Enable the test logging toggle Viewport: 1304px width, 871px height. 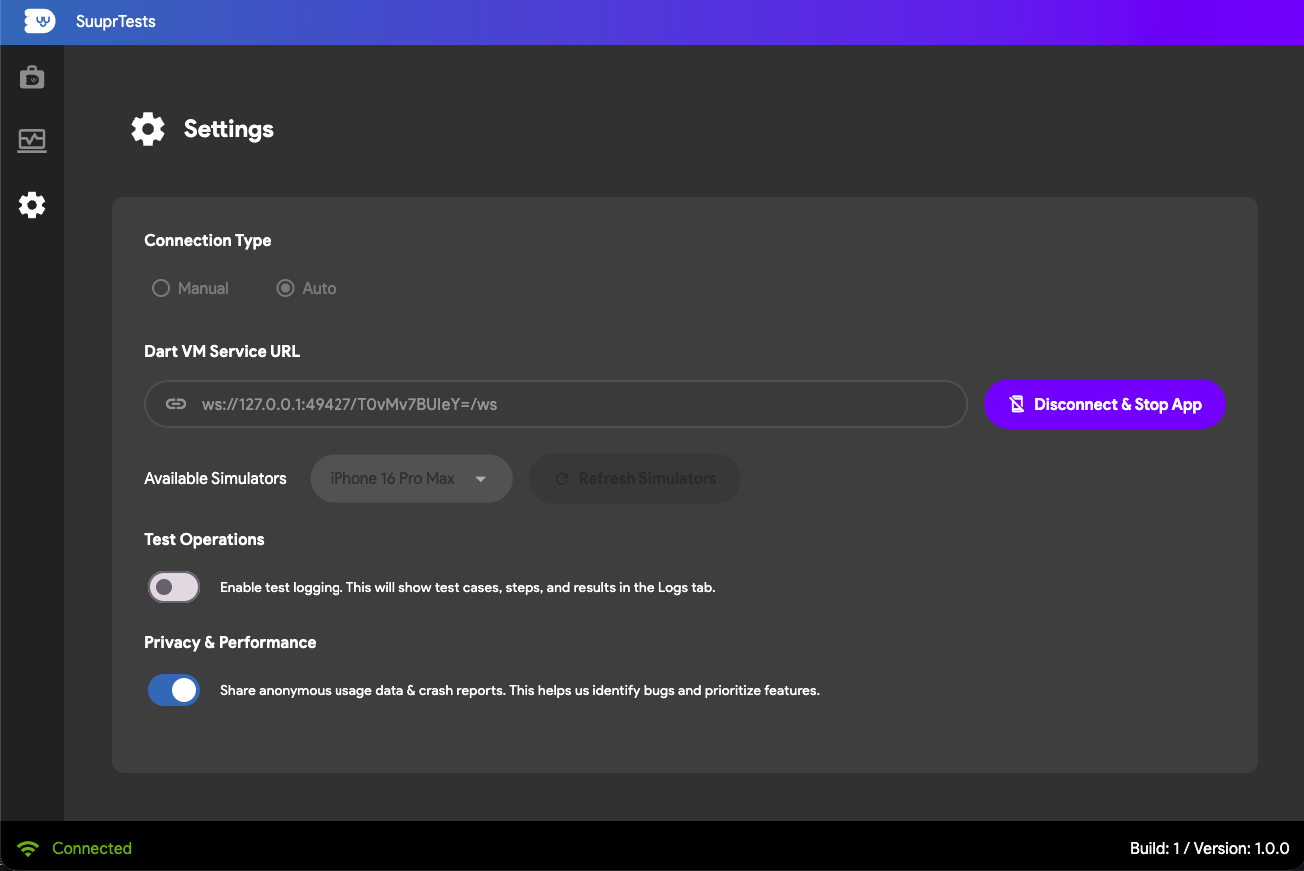(x=174, y=587)
